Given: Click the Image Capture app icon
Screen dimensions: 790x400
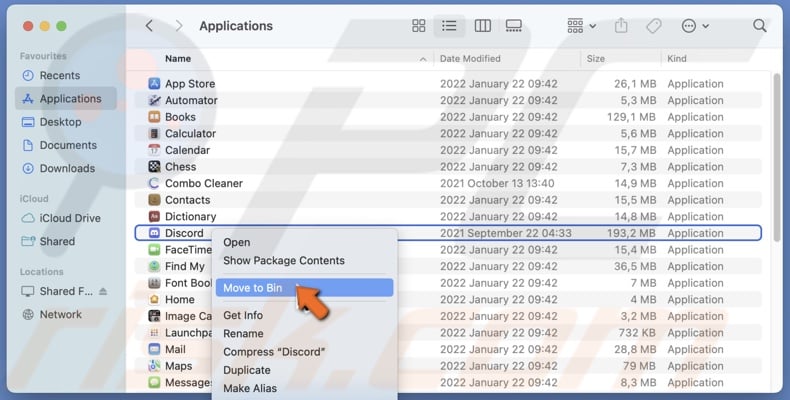Looking at the screenshot, I should pos(154,316).
